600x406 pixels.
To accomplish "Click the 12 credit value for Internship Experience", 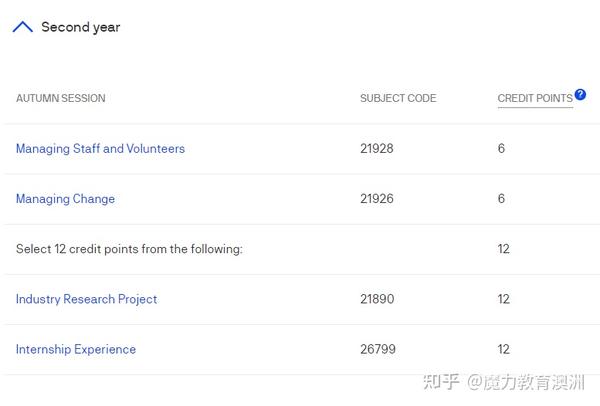I will pyautogui.click(x=504, y=349).
